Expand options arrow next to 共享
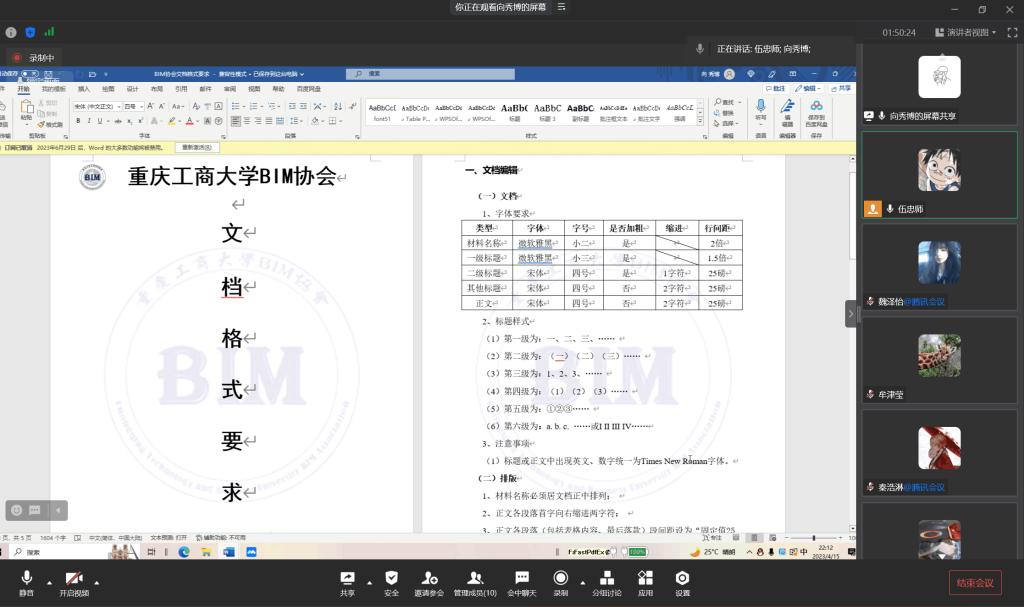Image resolution: width=1024 pixels, height=607 pixels. click(x=369, y=582)
